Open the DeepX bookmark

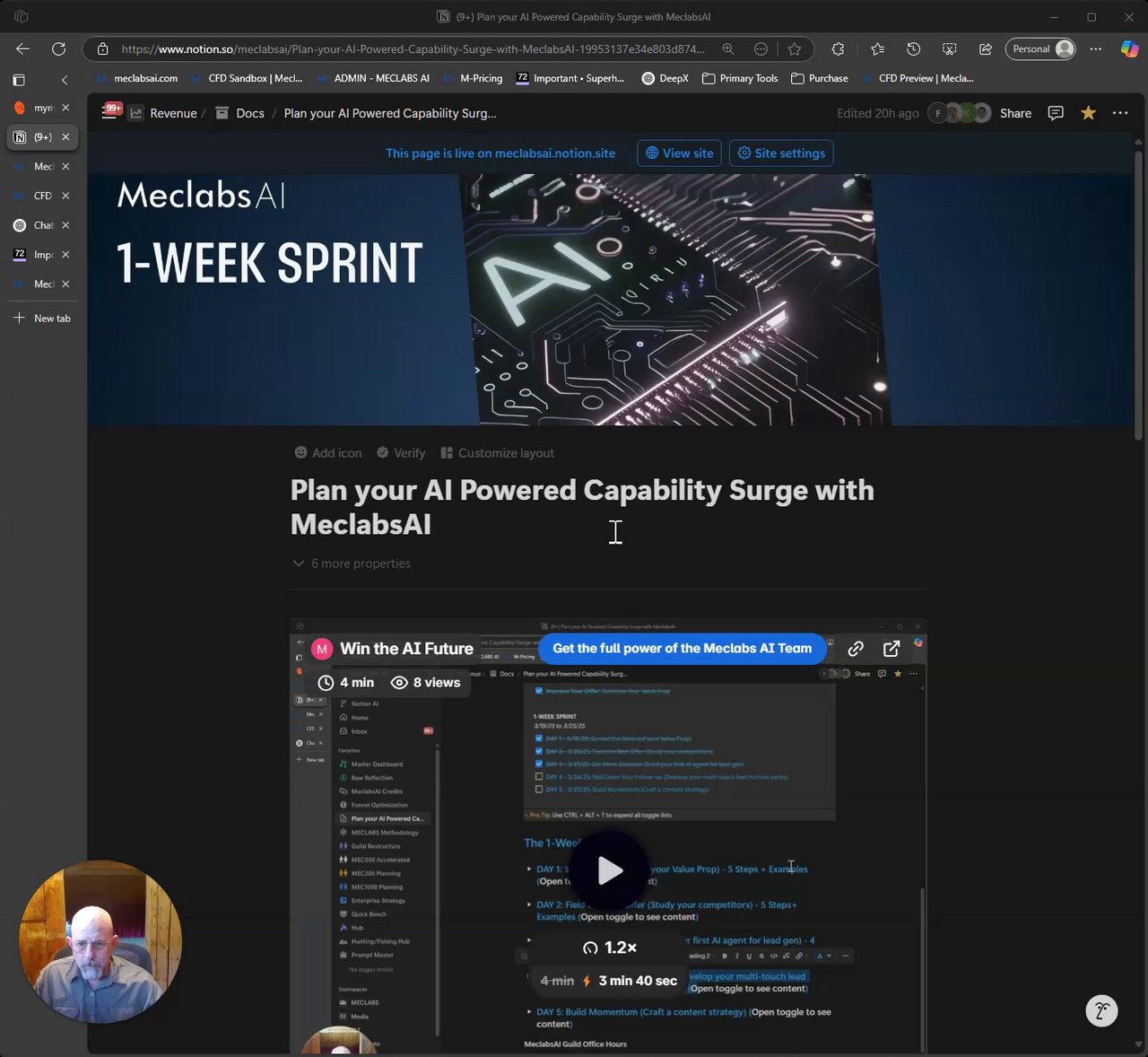665,79
